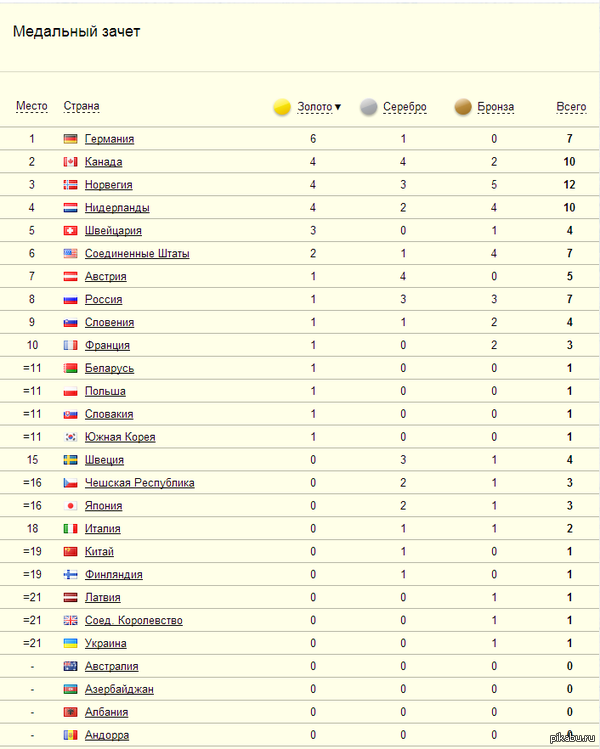
Task: Sort table by Бронза column
Action: click(x=496, y=107)
